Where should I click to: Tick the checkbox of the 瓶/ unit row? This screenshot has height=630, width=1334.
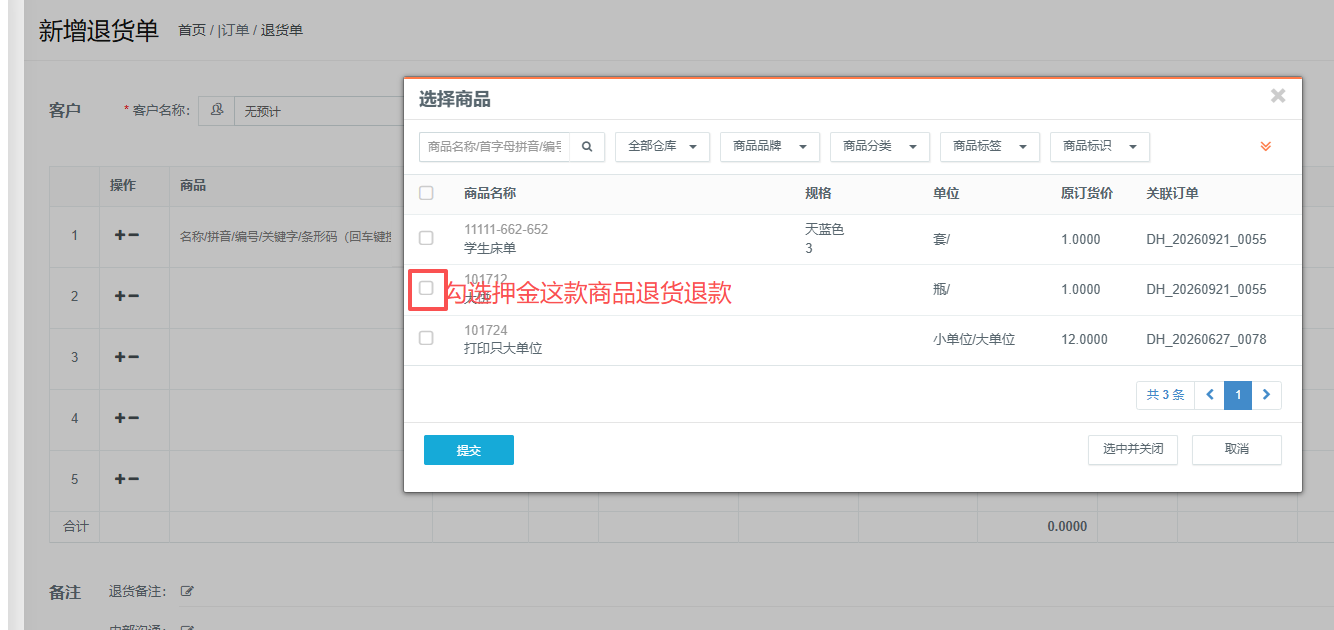point(426,288)
